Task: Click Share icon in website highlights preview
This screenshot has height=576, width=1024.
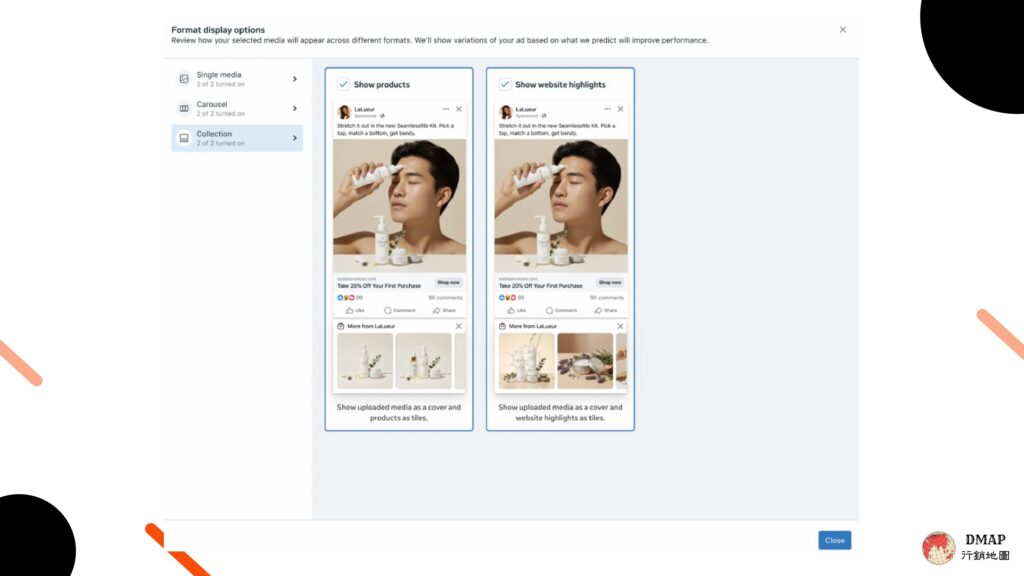Action: click(598, 310)
